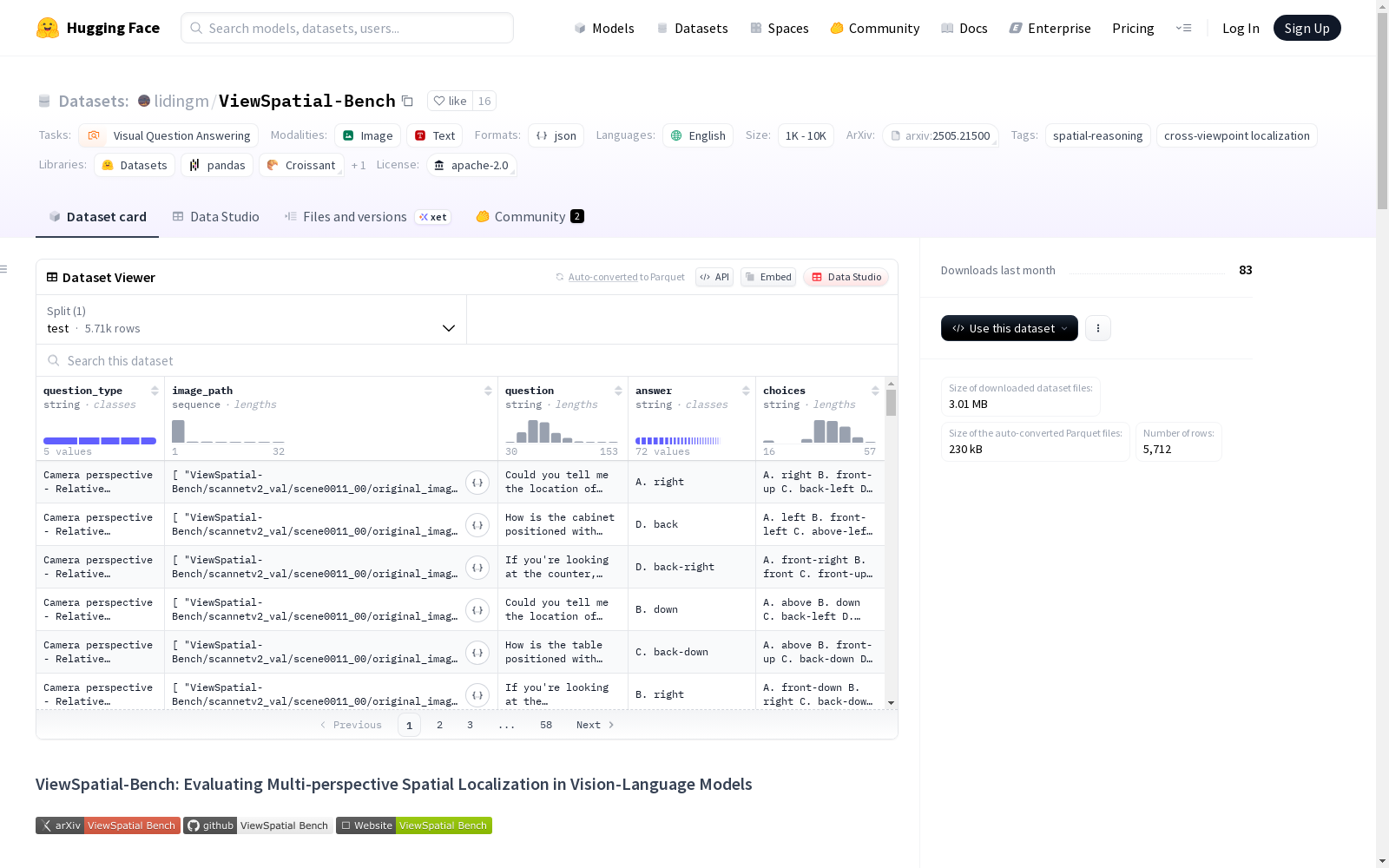Click the lidingm user avatar
The image size is (1389, 868).
pyautogui.click(x=144, y=101)
